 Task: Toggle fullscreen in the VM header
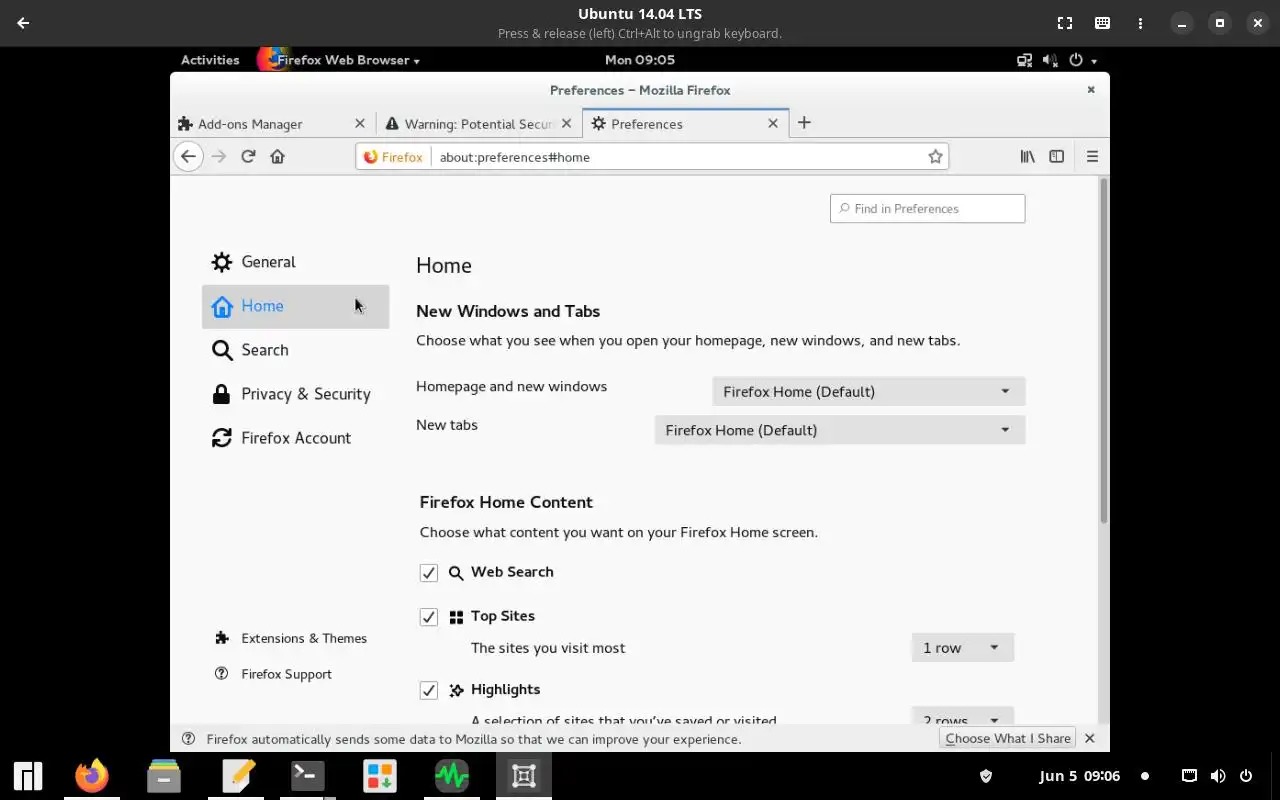click(x=1065, y=23)
